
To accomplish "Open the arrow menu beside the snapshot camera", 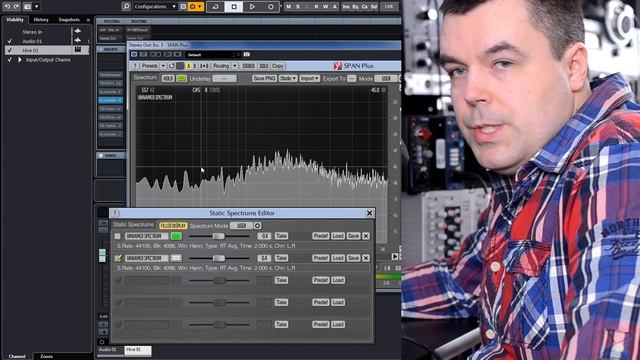I will pyautogui.click(x=36, y=7).
